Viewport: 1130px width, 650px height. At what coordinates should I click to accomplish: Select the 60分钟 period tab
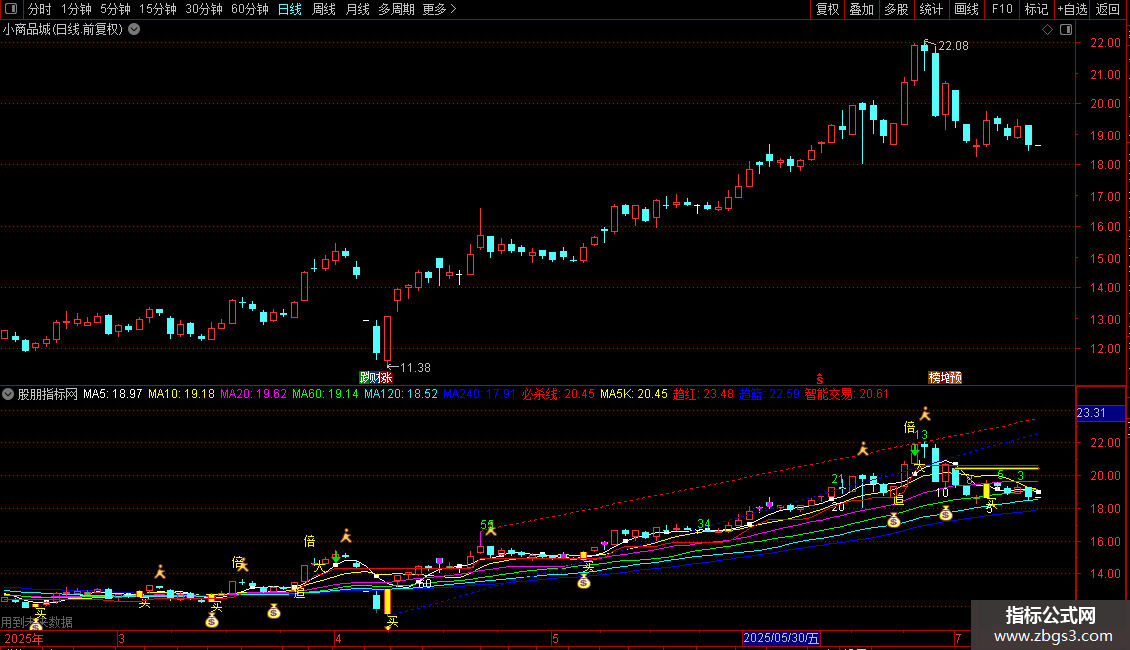[250, 9]
